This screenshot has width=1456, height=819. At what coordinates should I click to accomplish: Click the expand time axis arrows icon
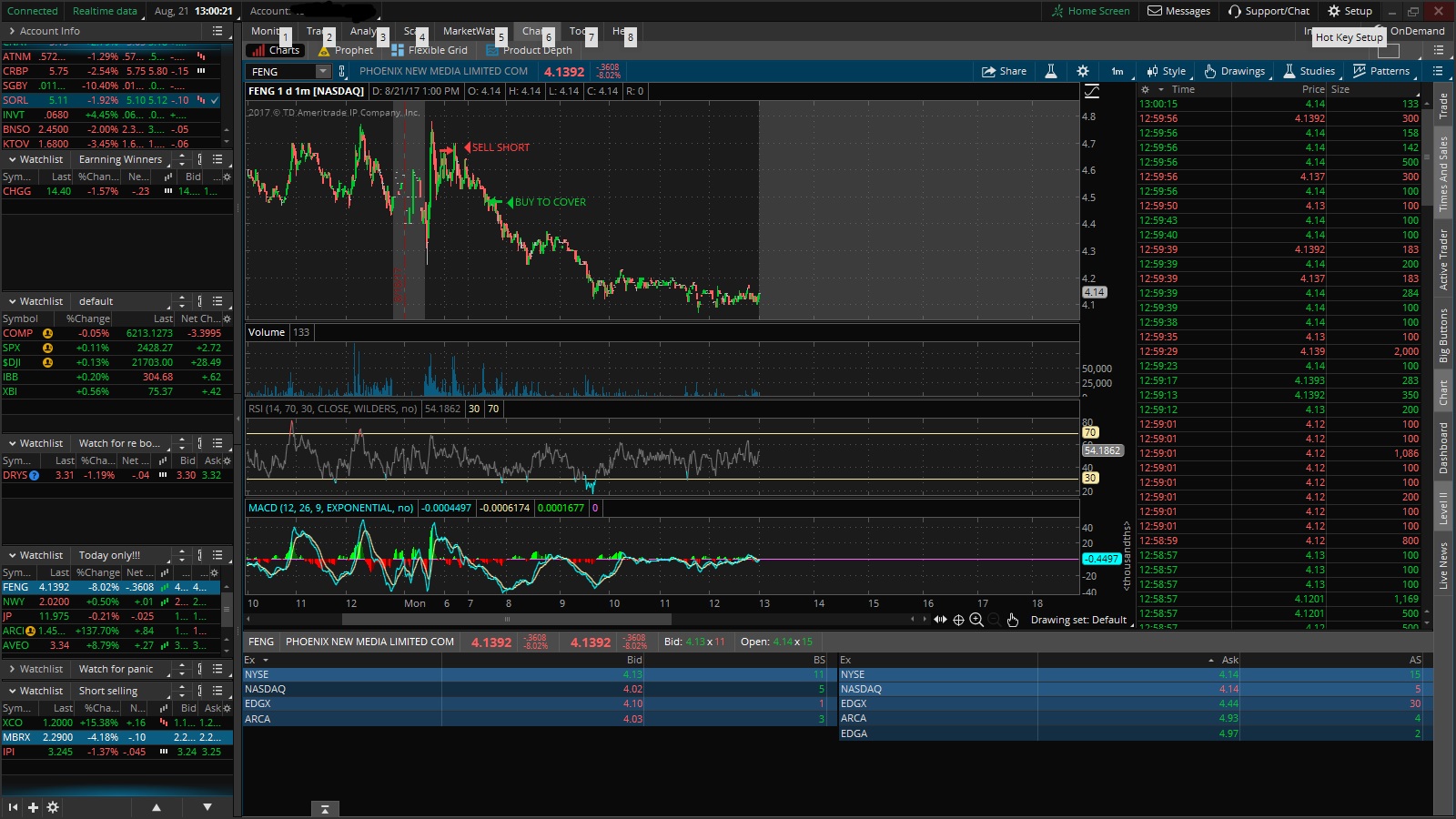940,620
